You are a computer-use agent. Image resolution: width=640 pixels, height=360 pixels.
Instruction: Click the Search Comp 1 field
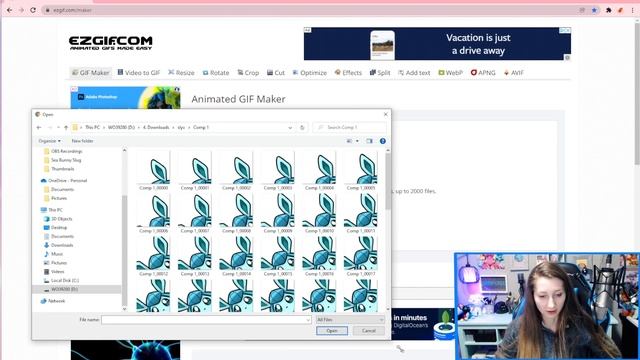point(349,127)
